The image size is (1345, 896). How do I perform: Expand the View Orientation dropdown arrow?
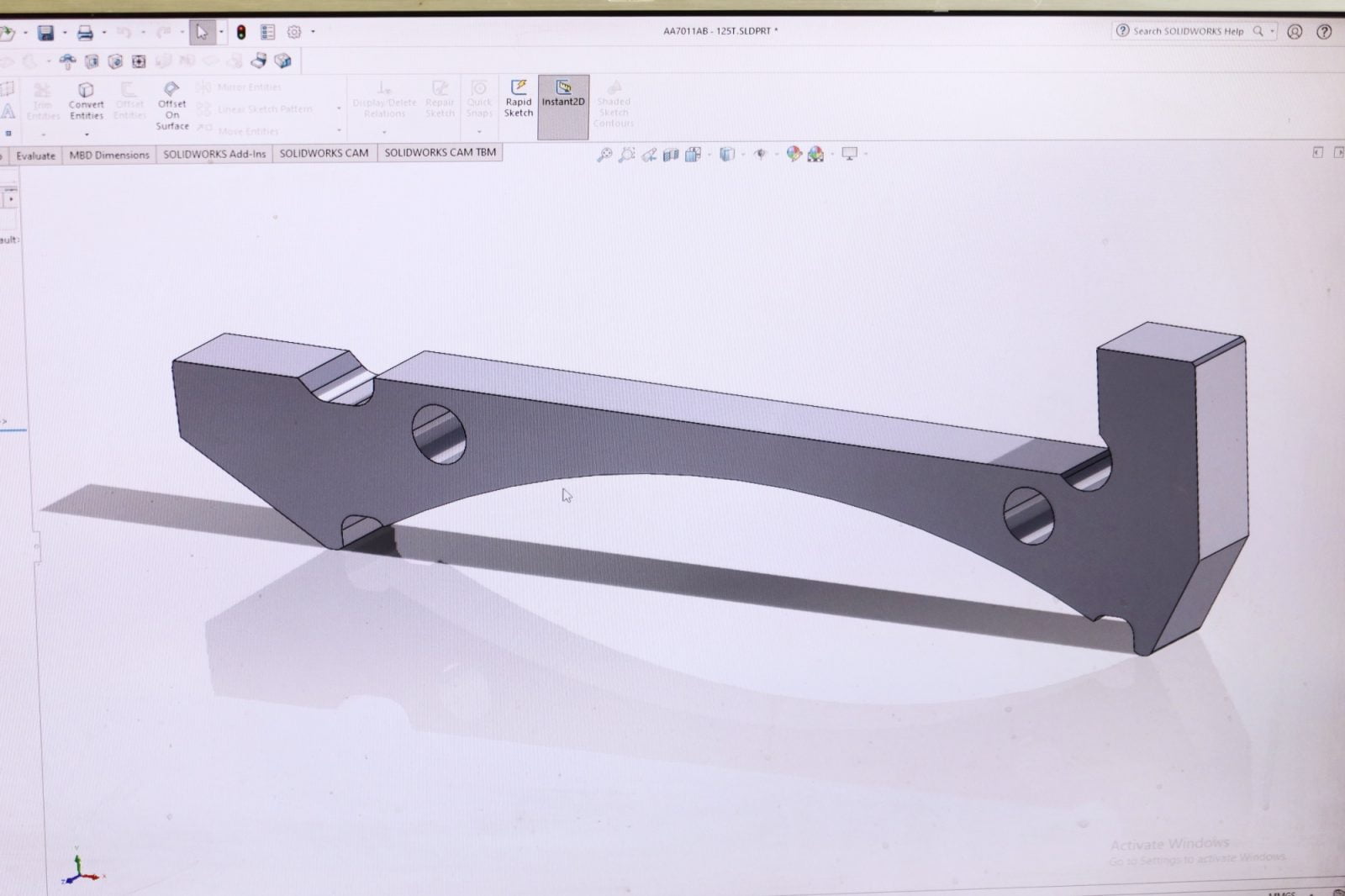tap(709, 155)
